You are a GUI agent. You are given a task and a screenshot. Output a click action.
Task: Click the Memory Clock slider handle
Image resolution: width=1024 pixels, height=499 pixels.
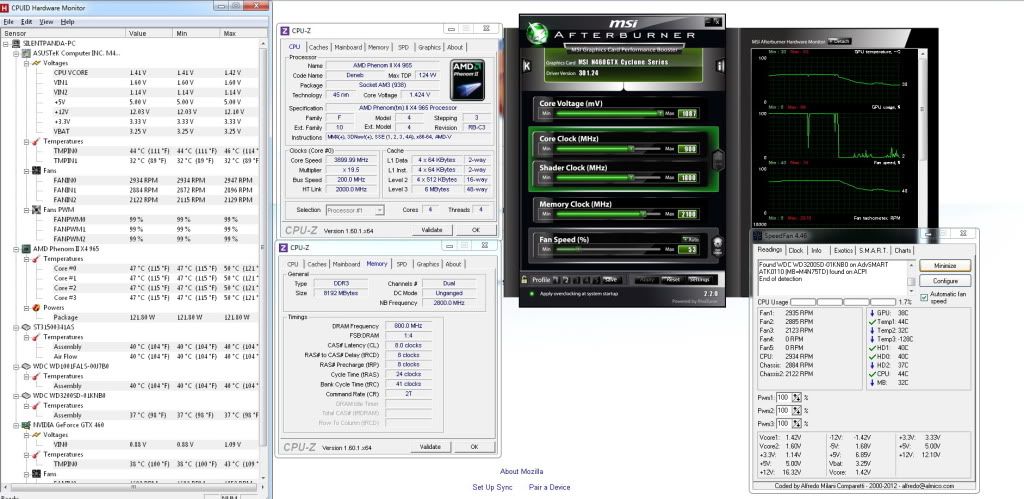click(643, 214)
